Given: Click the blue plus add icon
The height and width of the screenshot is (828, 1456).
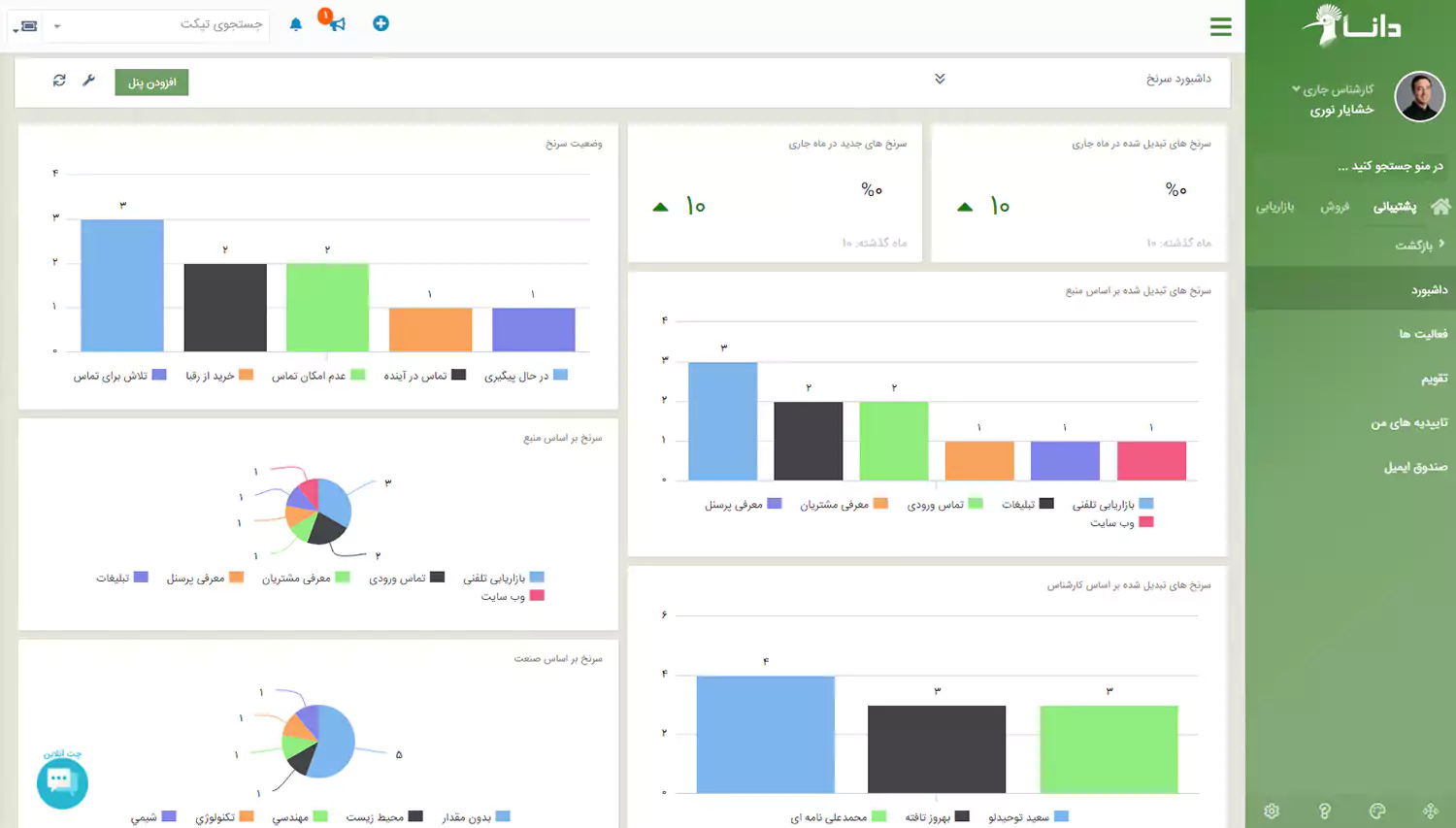Looking at the screenshot, I should point(381,23).
